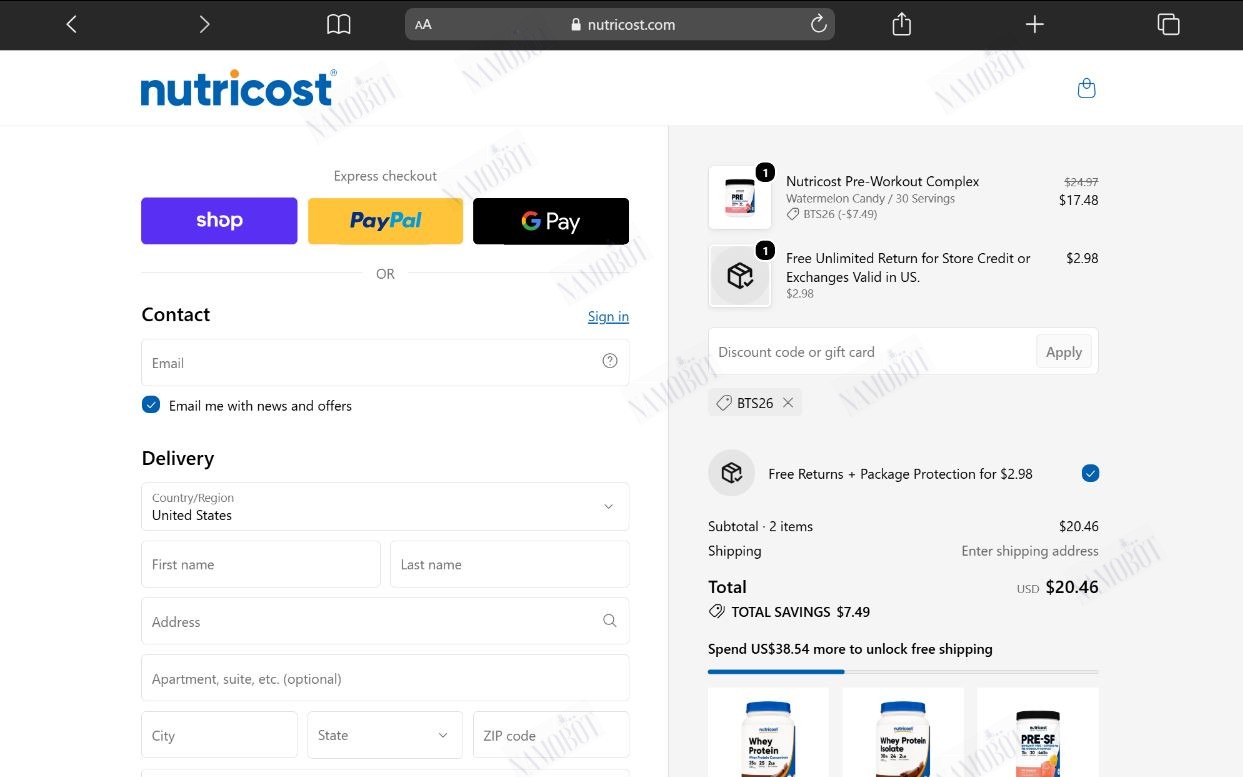Image resolution: width=1243 pixels, height=777 pixels.
Task: Select the Whey Protein Isolate product card
Action: pyautogui.click(x=903, y=732)
